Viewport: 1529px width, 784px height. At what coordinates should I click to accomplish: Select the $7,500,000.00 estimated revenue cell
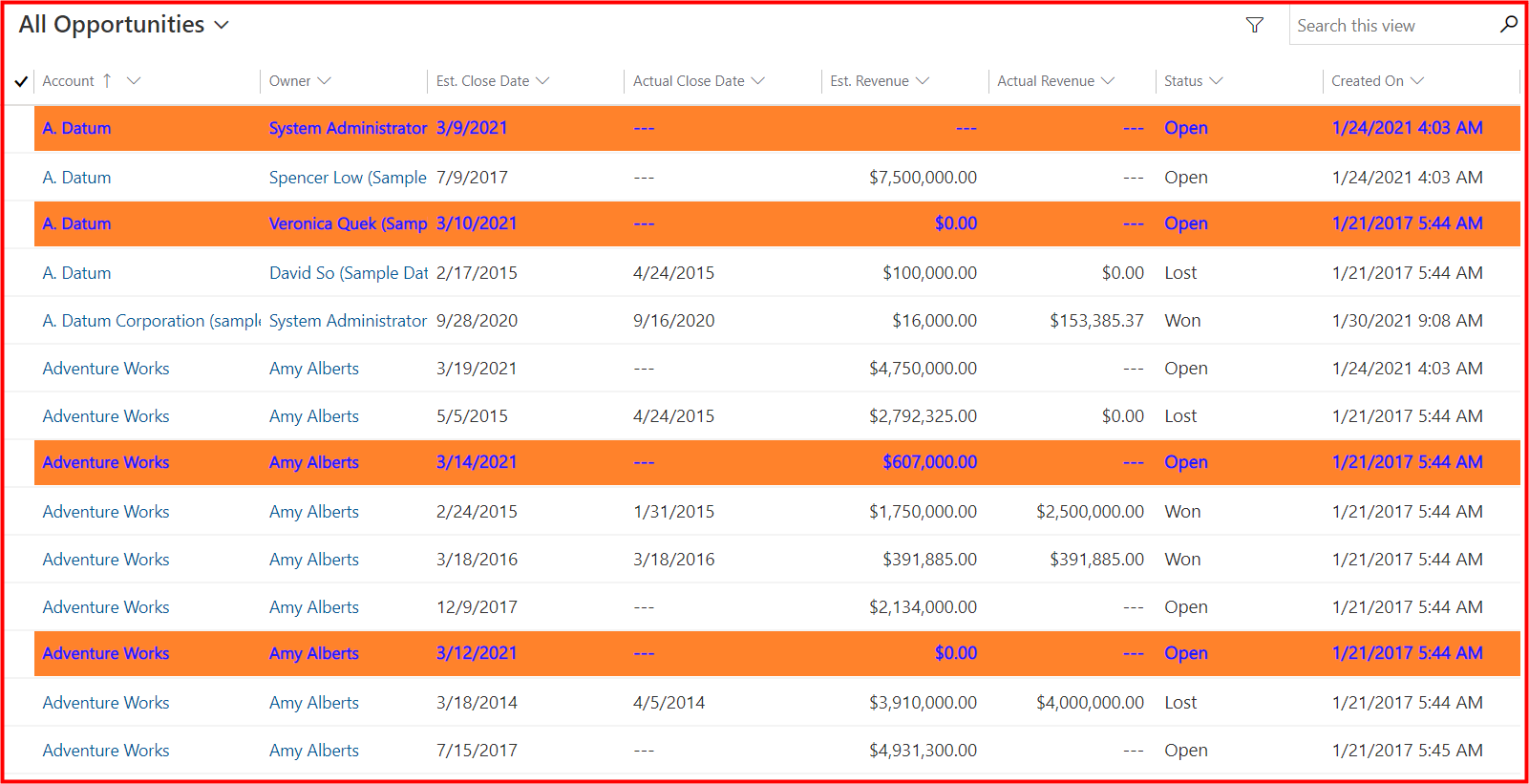(x=923, y=178)
